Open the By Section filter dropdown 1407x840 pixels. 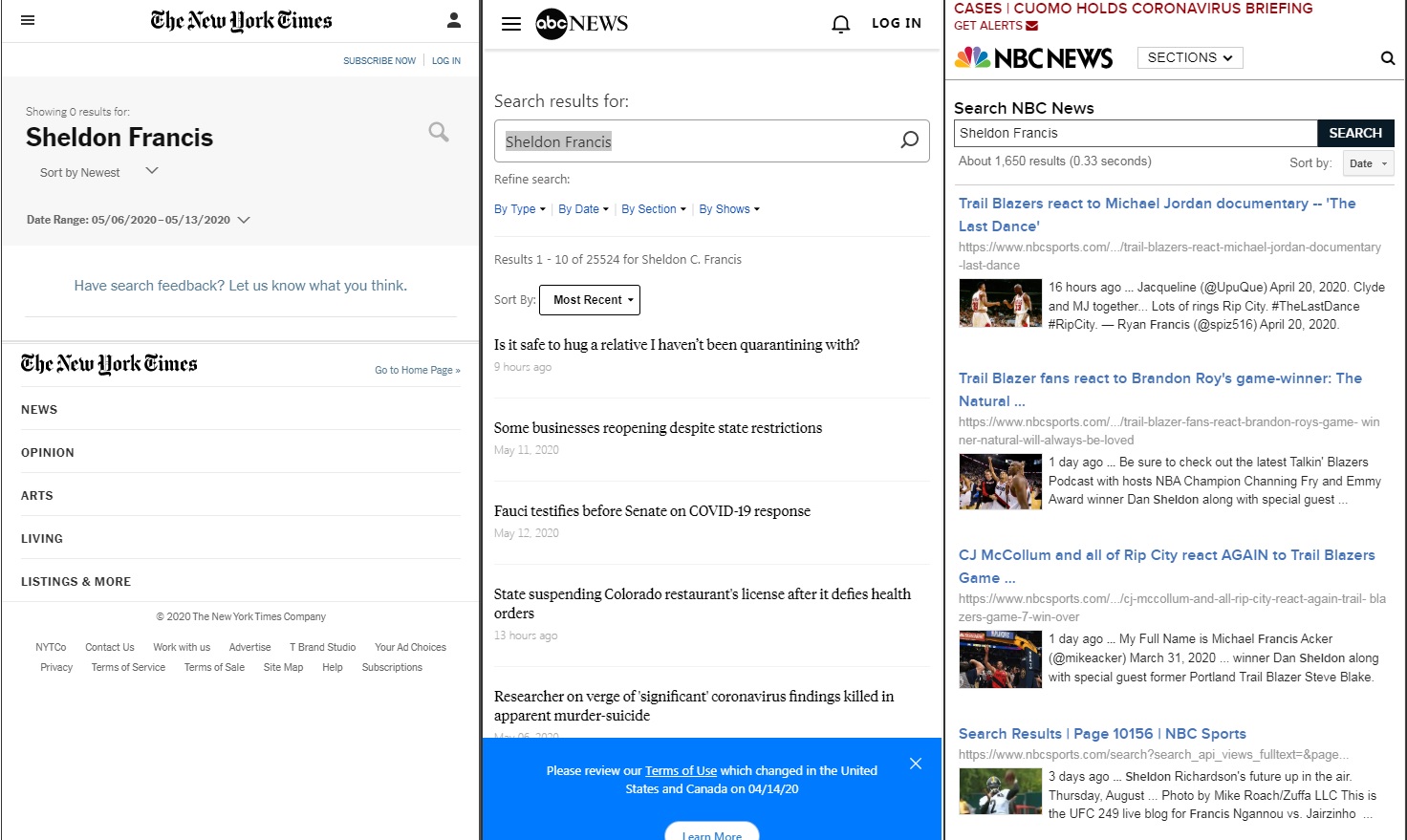pos(654,209)
